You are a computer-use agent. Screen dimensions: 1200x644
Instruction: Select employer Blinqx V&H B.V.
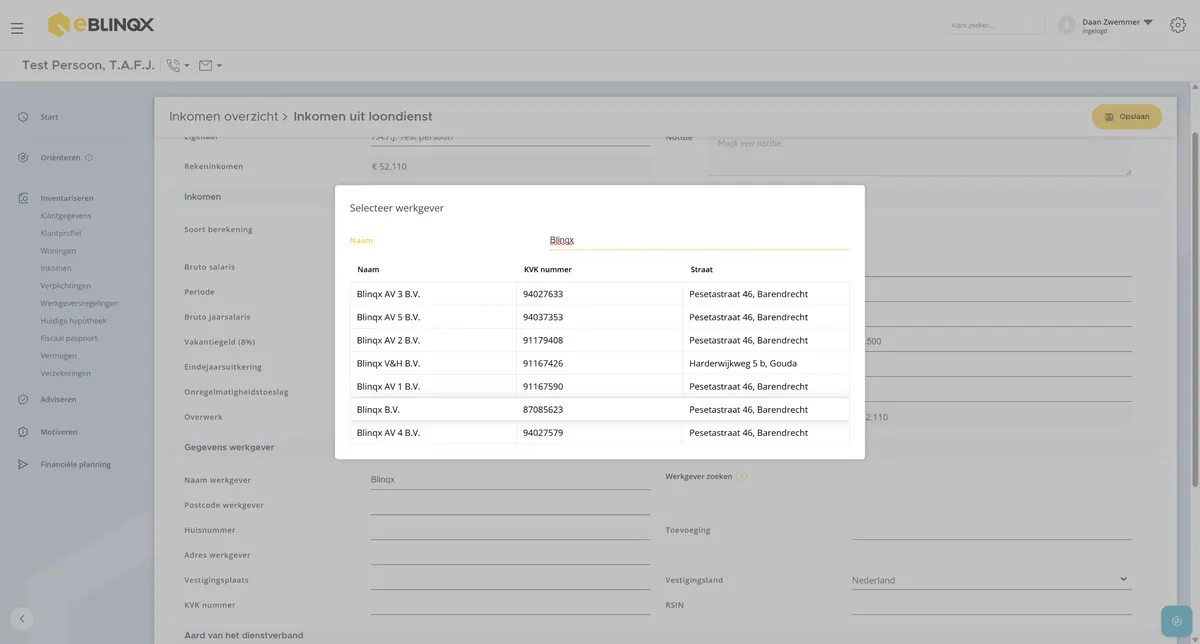[x=600, y=363]
